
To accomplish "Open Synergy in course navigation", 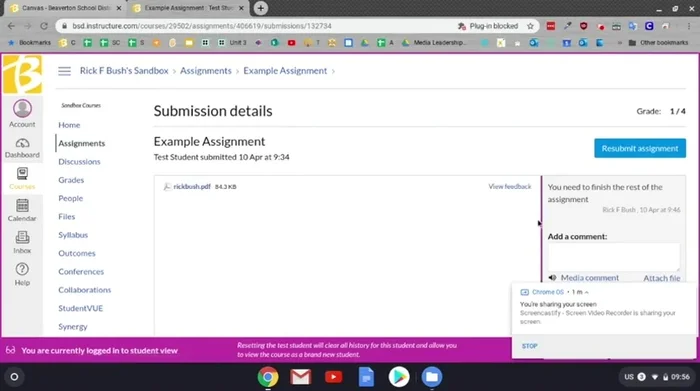I will coord(73,326).
